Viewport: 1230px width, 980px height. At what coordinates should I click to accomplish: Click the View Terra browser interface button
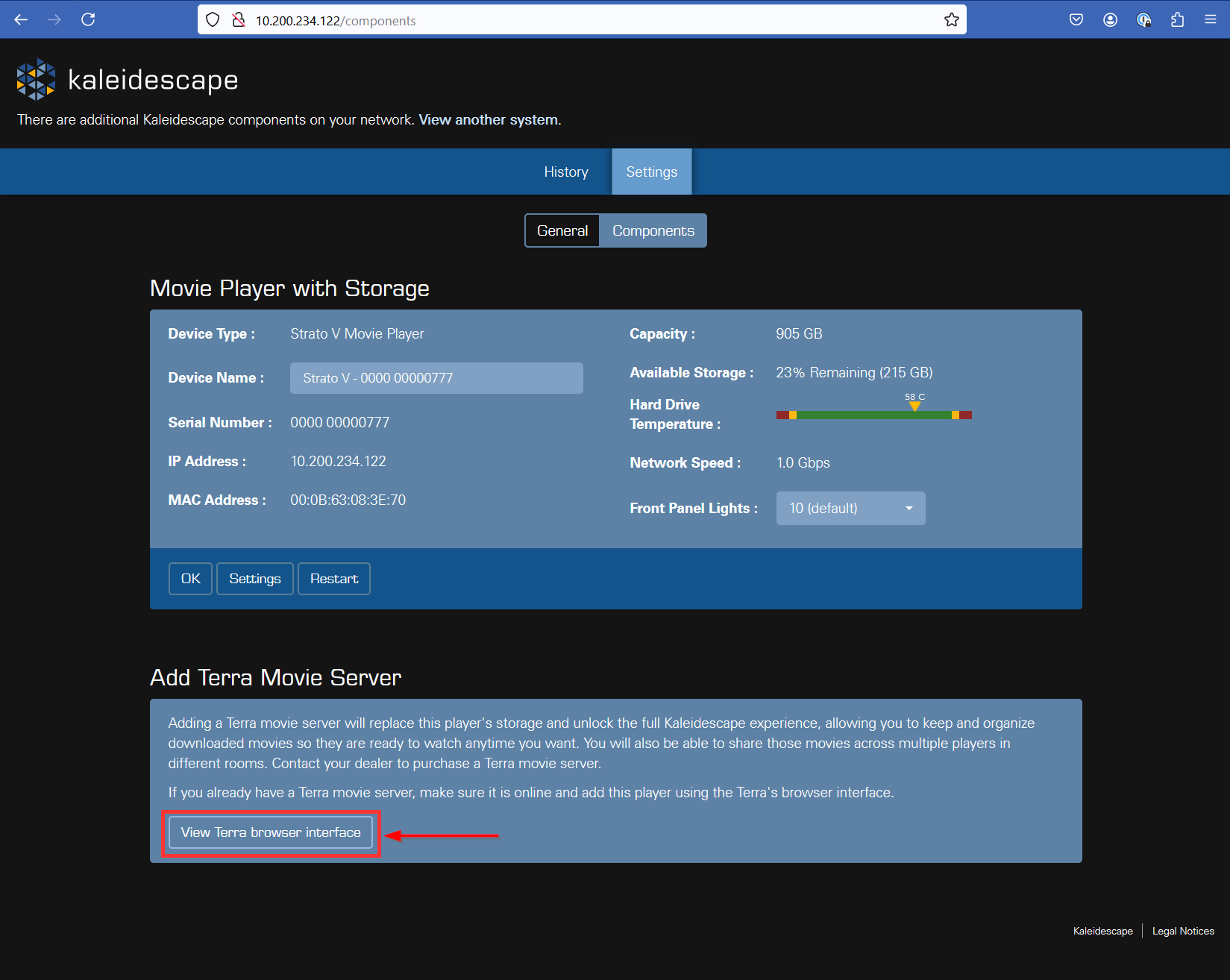[270, 832]
